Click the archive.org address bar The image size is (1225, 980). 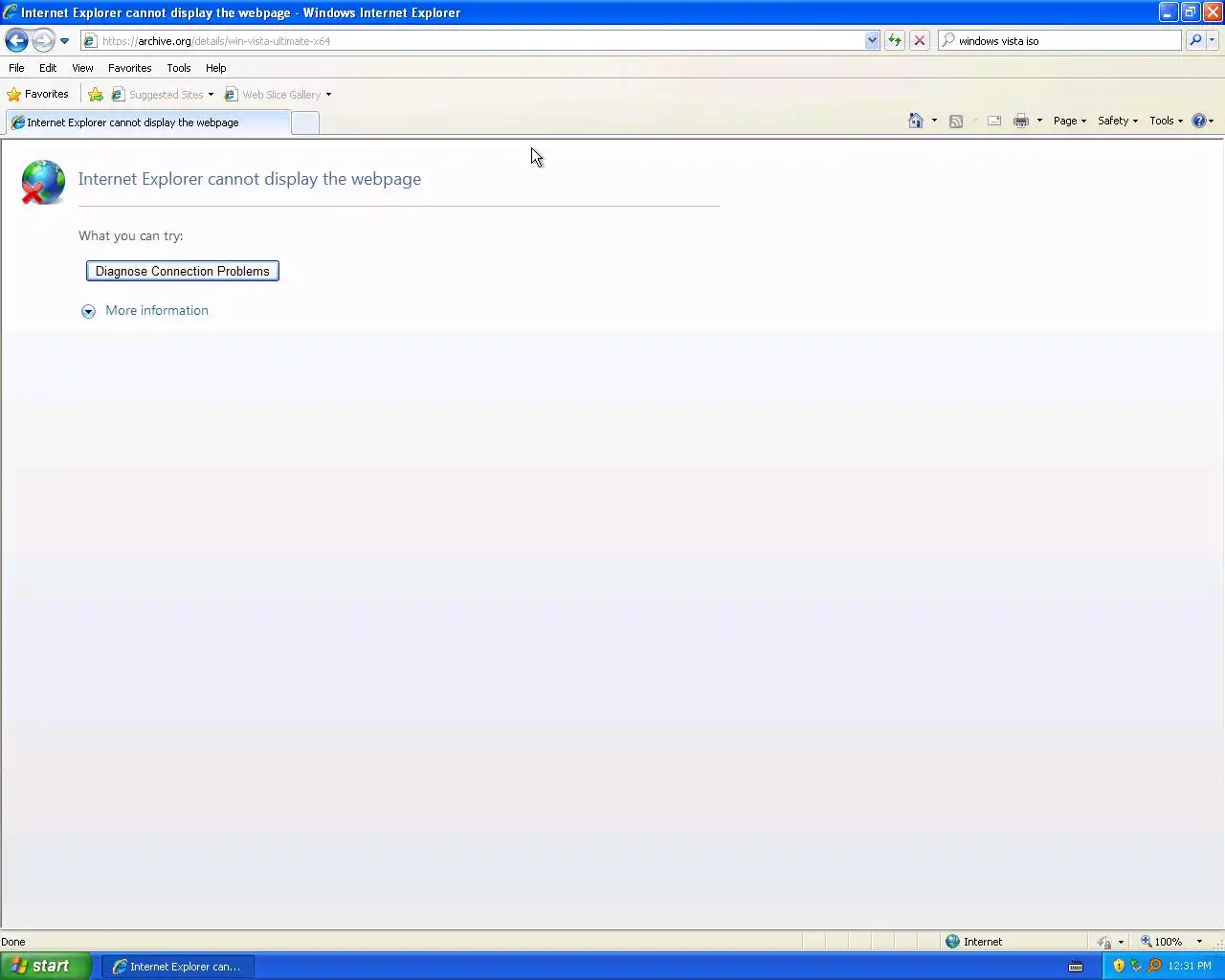(473, 41)
